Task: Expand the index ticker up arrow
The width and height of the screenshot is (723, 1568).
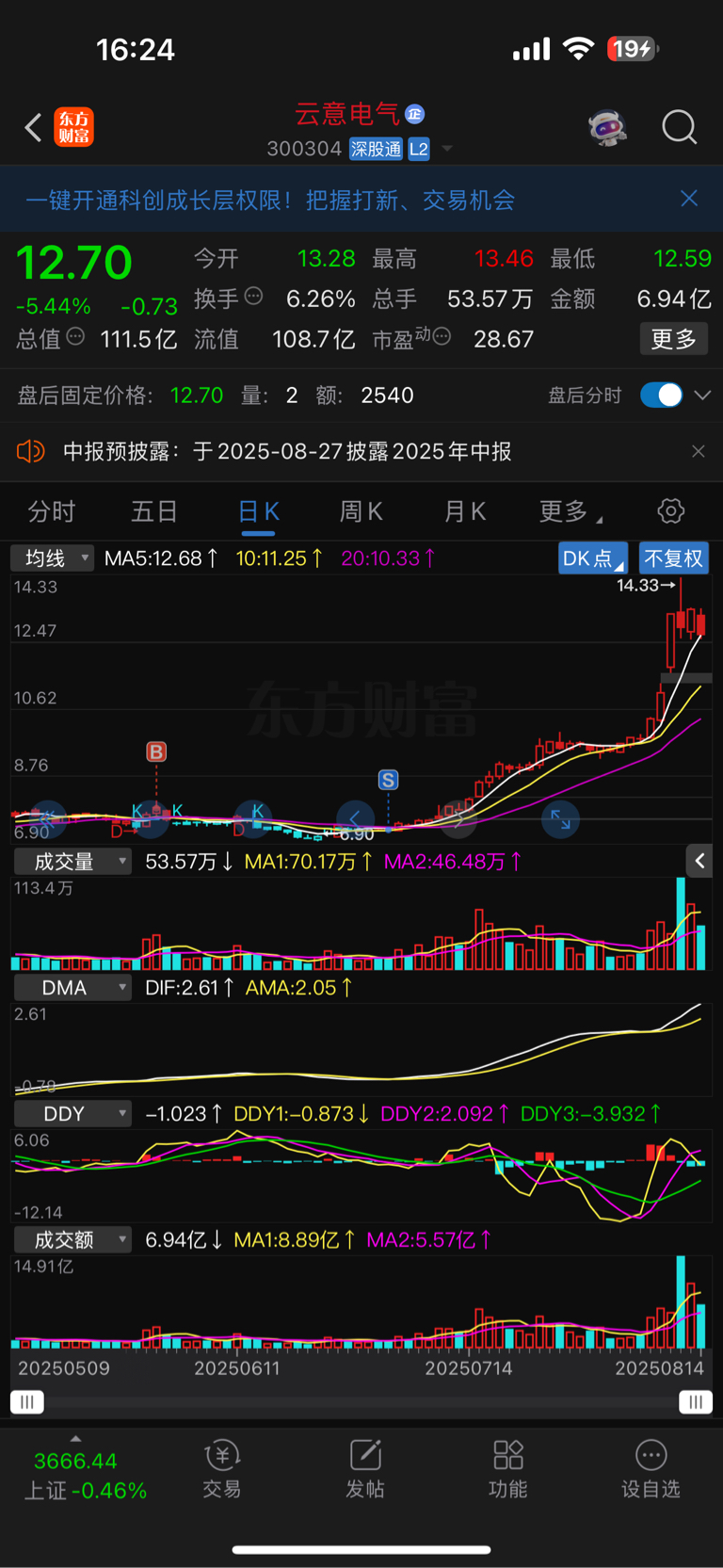Action: pos(75,1438)
